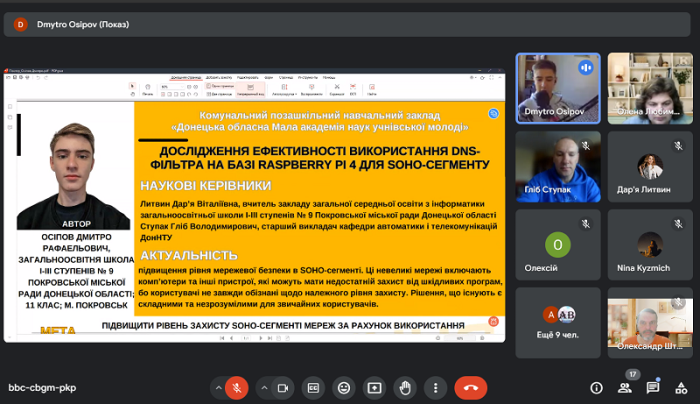This screenshot has width=700, height=404.
Task: Expand camera video settings arrow
Action: coord(264,387)
